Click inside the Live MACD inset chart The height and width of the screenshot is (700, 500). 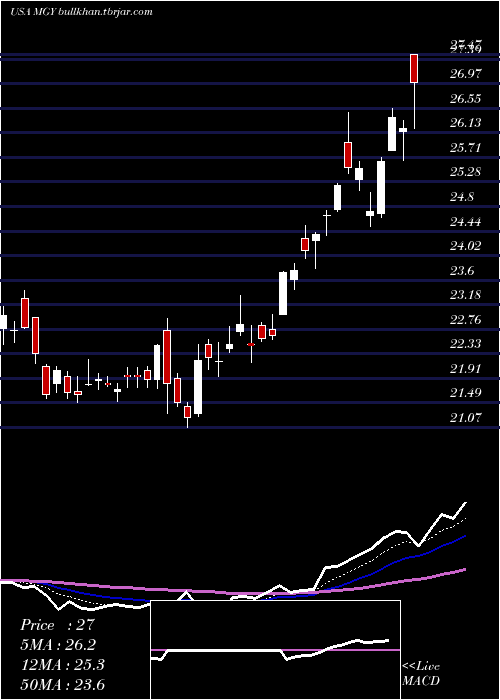tap(275, 650)
